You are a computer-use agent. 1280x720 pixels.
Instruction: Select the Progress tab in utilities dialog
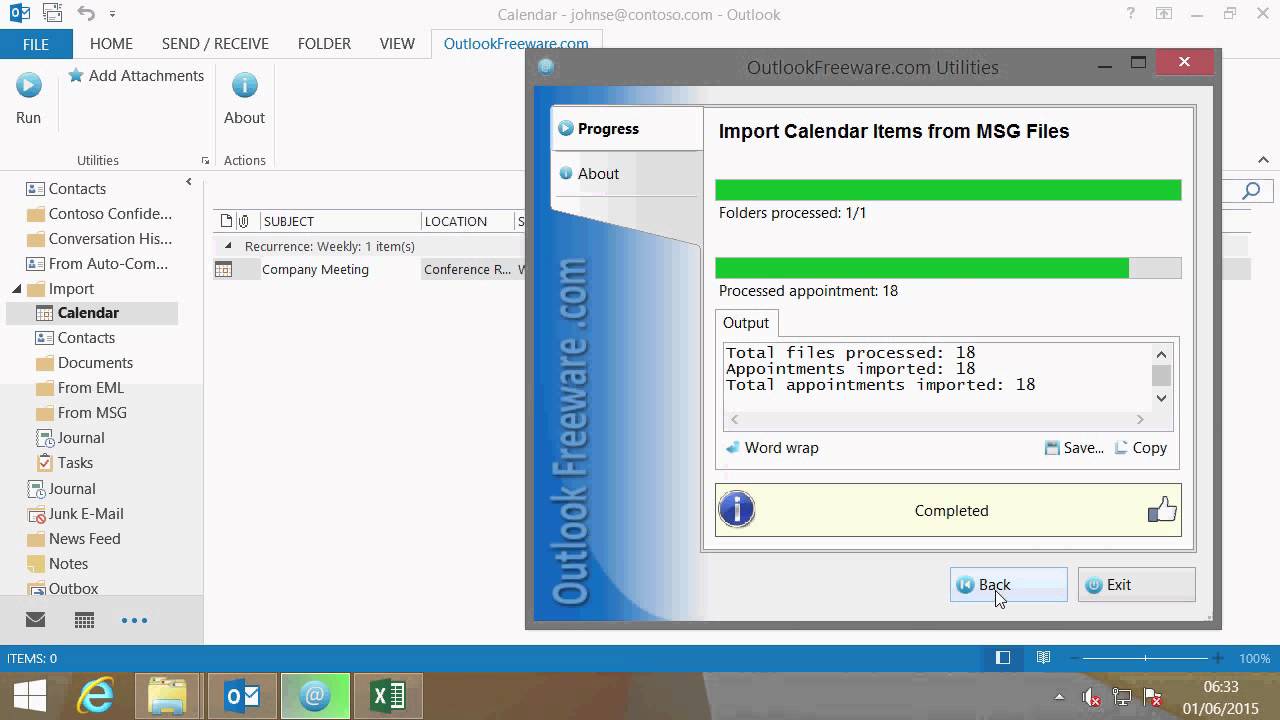click(x=627, y=128)
